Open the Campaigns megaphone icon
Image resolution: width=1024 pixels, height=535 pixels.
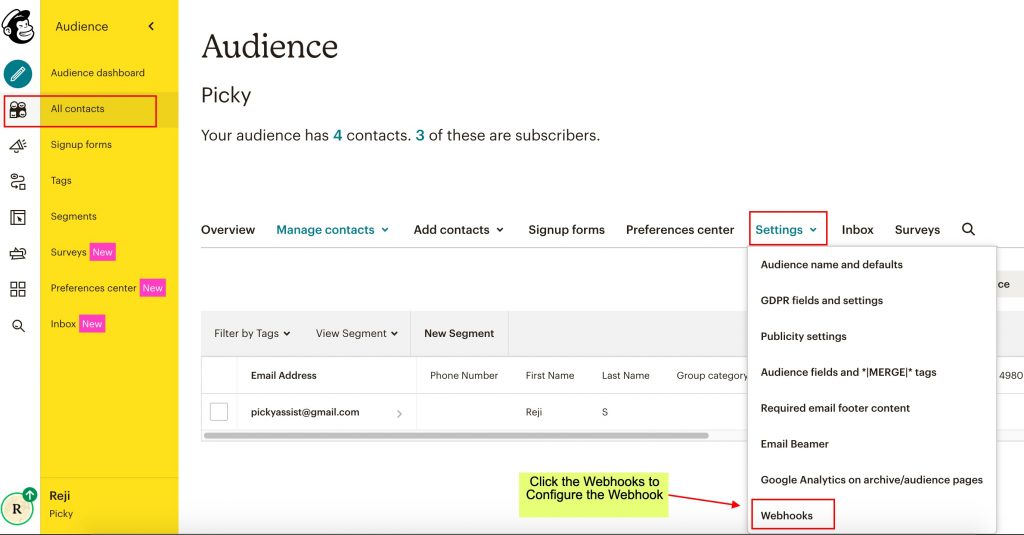[18, 146]
